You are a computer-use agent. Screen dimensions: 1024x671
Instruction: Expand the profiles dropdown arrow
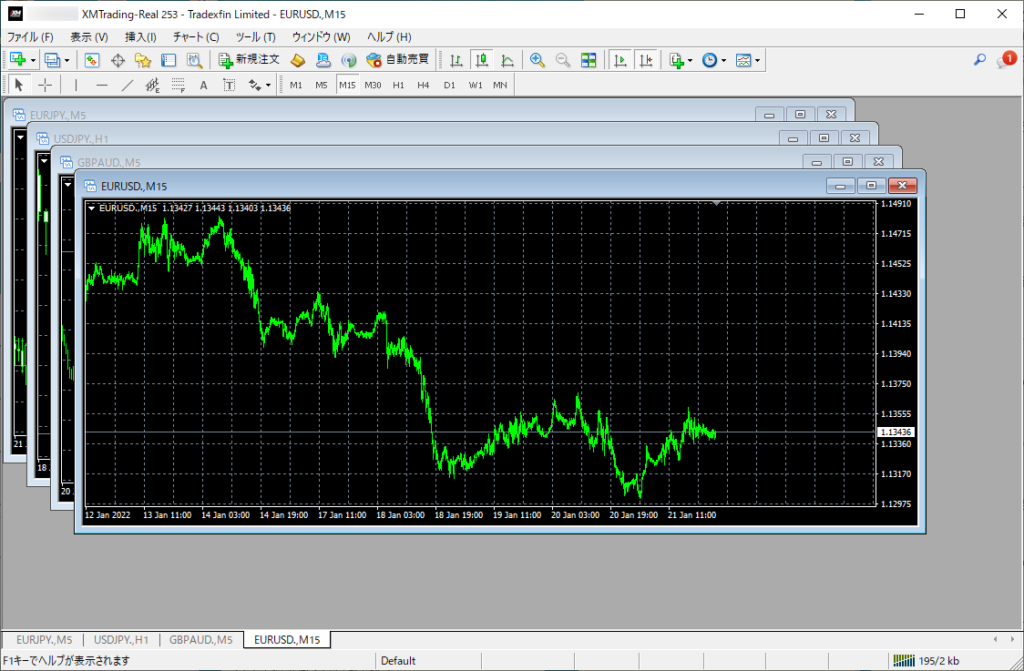(x=67, y=61)
